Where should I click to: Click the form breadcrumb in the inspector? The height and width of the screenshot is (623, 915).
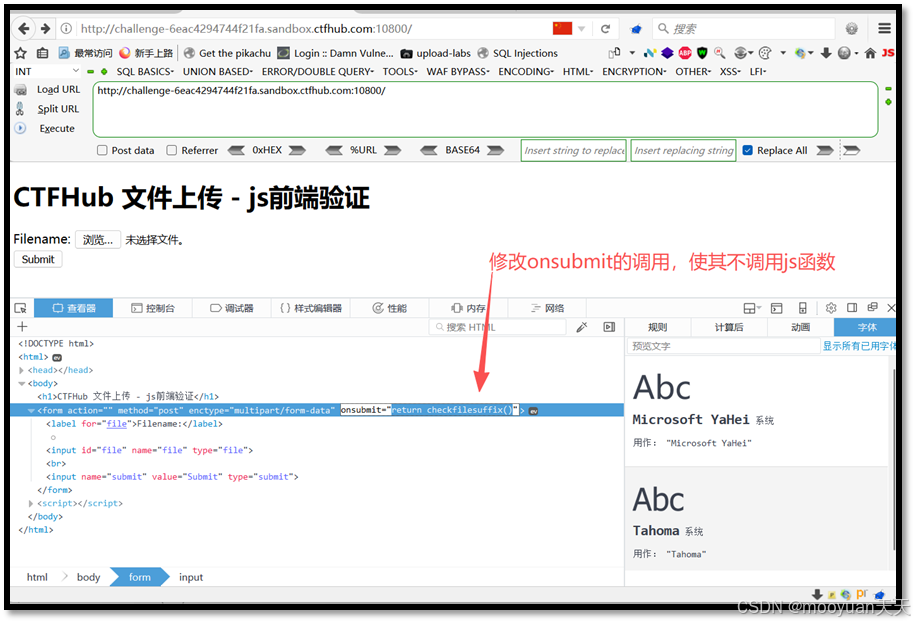(x=138, y=576)
